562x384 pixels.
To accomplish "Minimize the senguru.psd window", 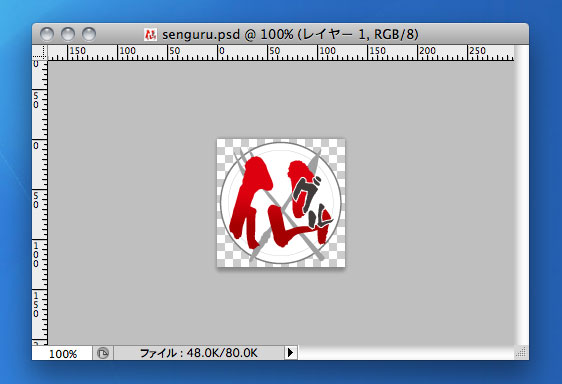I will point(68,34).
